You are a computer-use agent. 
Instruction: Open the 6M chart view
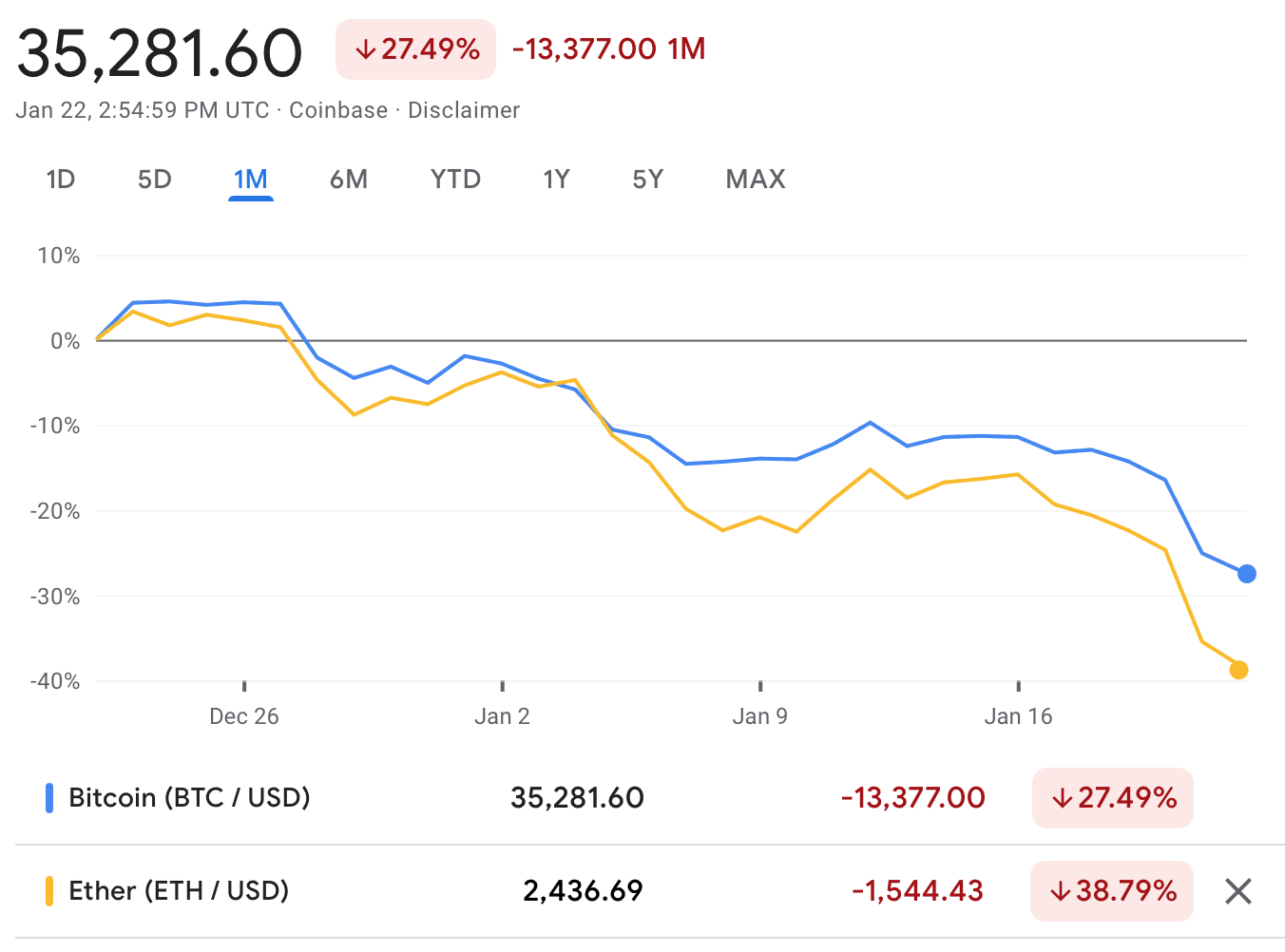coord(349,179)
